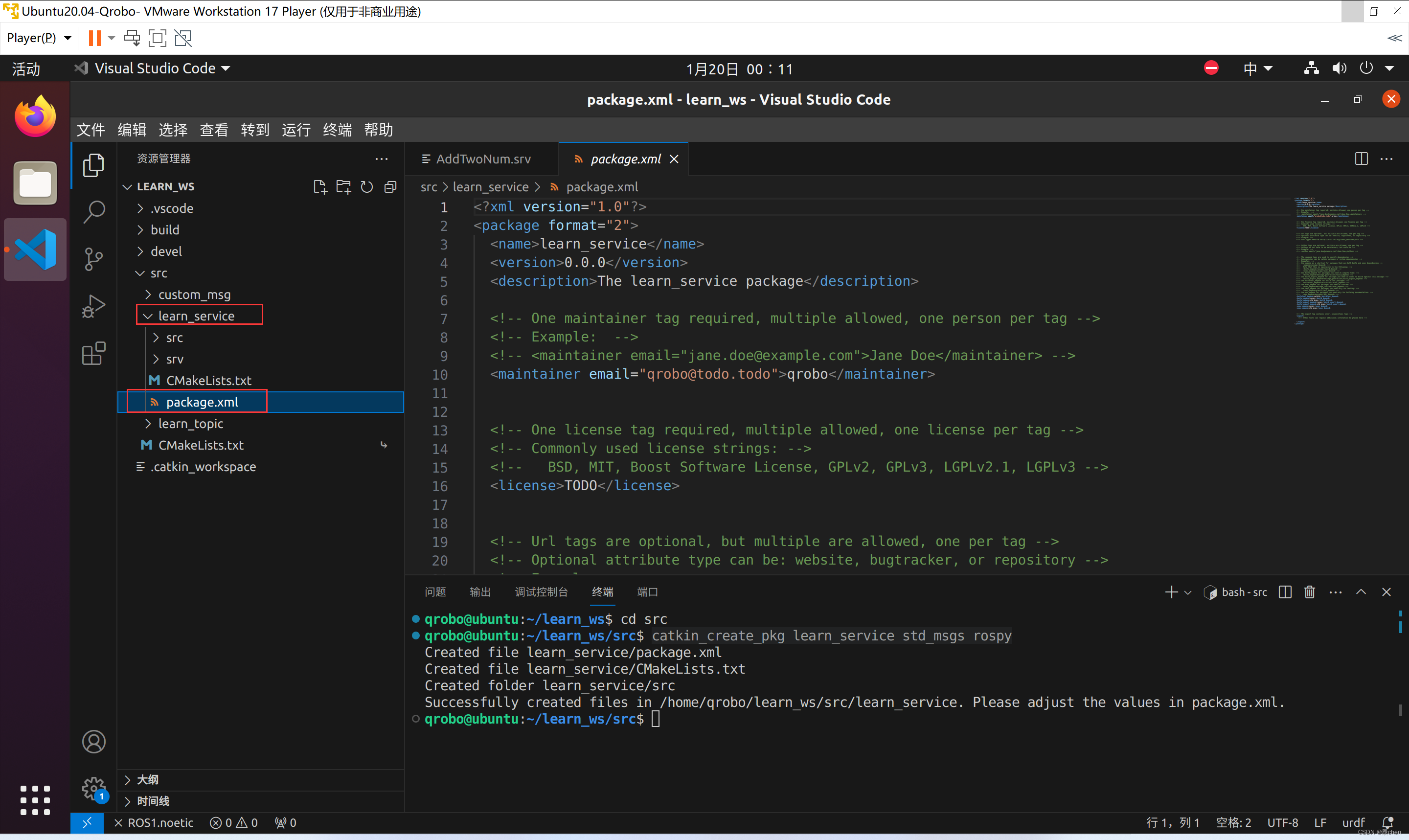
Task: Expand the .vscode folder
Action: (x=260, y=208)
